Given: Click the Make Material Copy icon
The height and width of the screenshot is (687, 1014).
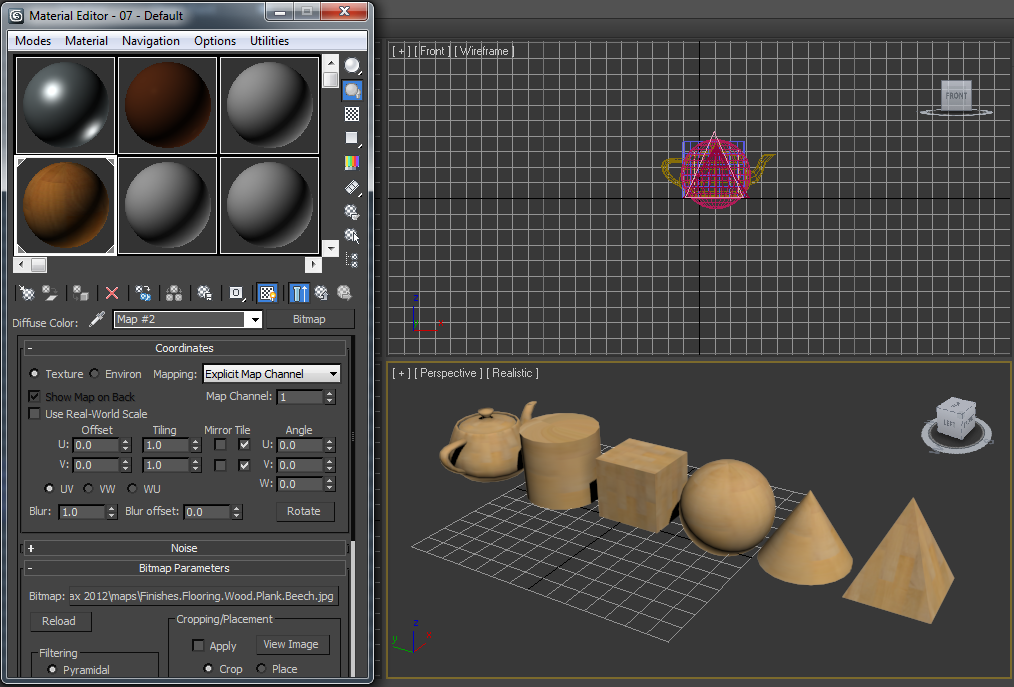Looking at the screenshot, I should [142, 292].
